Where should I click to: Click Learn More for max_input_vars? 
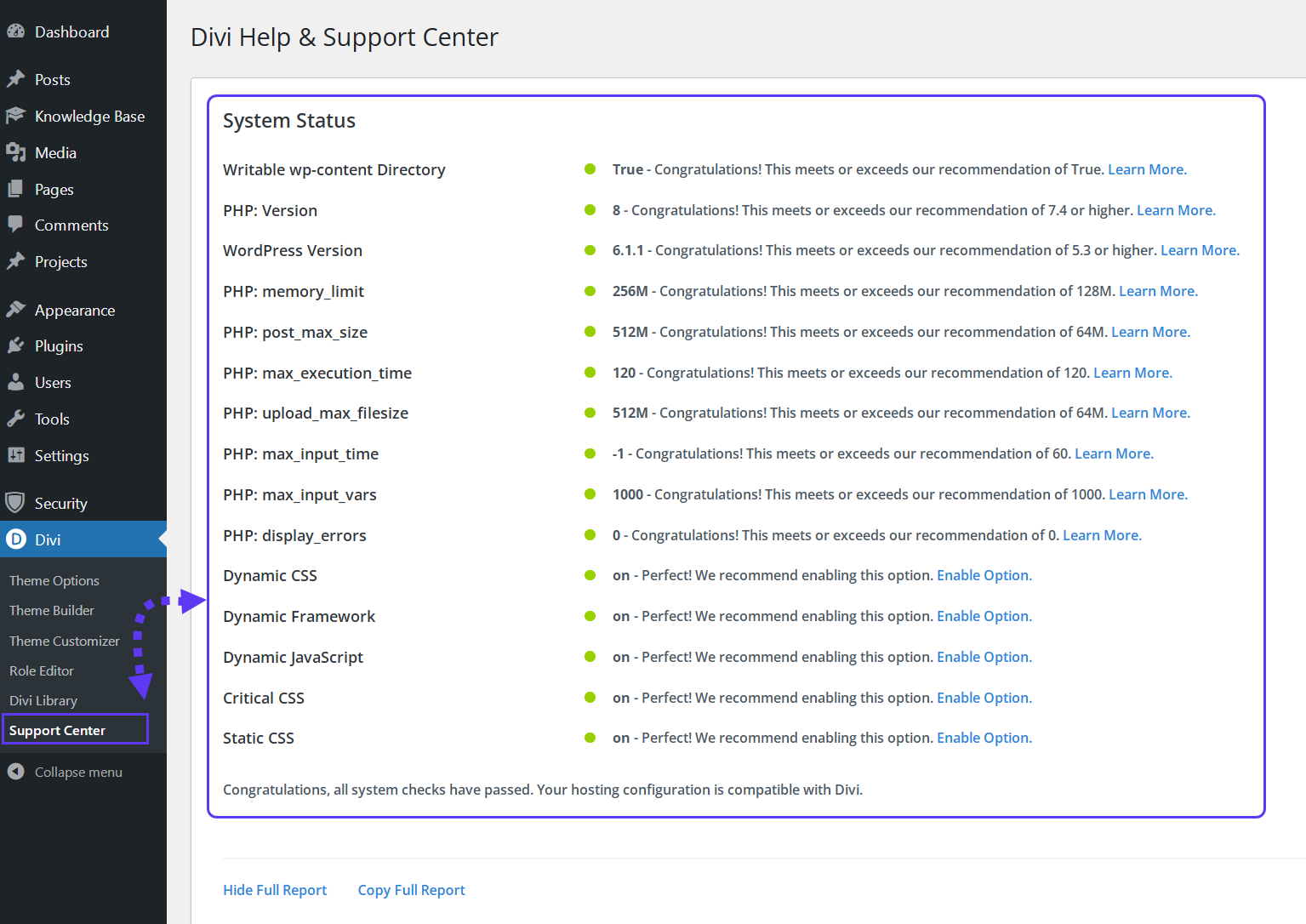pos(1148,494)
